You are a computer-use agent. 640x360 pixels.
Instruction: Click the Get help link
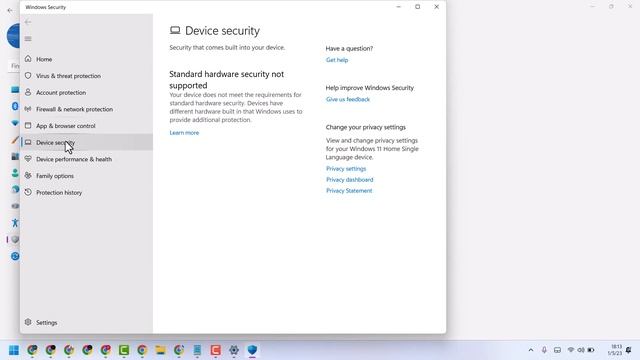337,60
